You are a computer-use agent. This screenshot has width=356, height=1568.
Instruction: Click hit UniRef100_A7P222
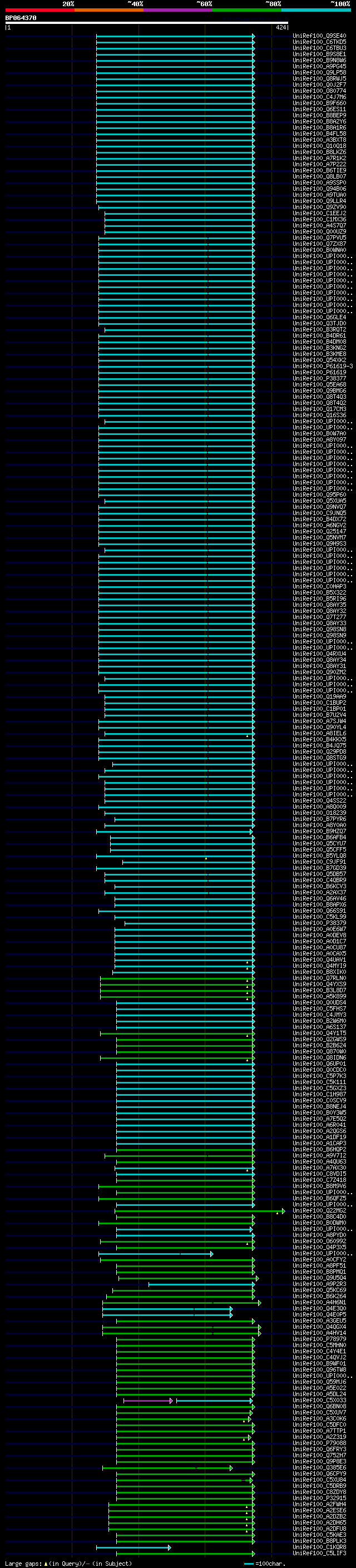click(x=319, y=164)
